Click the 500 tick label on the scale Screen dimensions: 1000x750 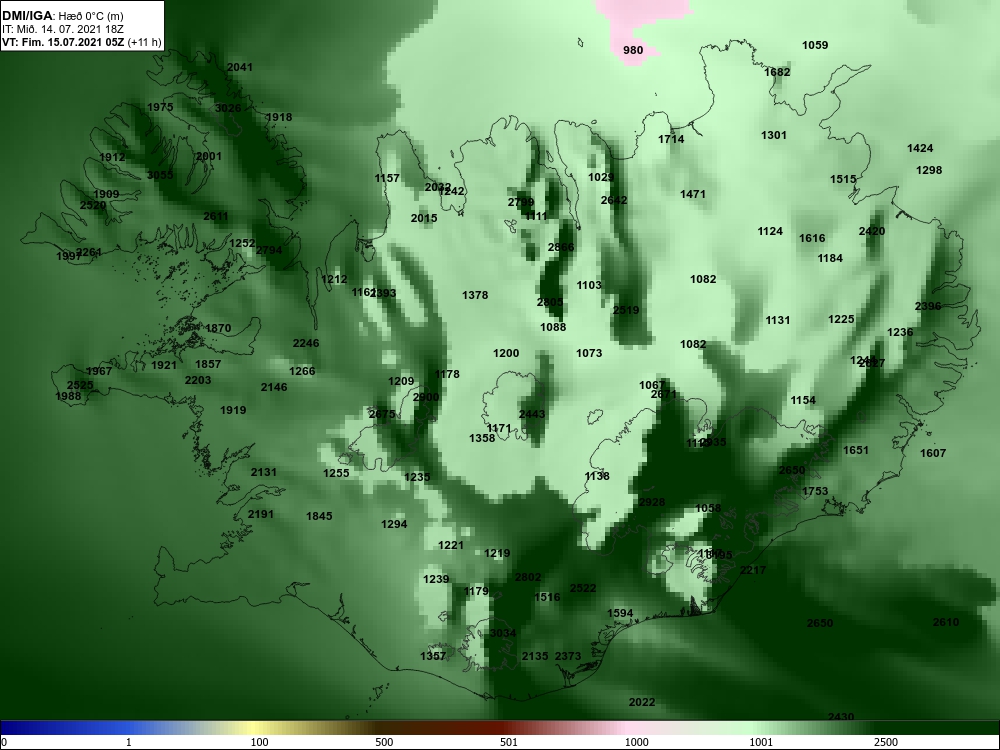click(384, 742)
